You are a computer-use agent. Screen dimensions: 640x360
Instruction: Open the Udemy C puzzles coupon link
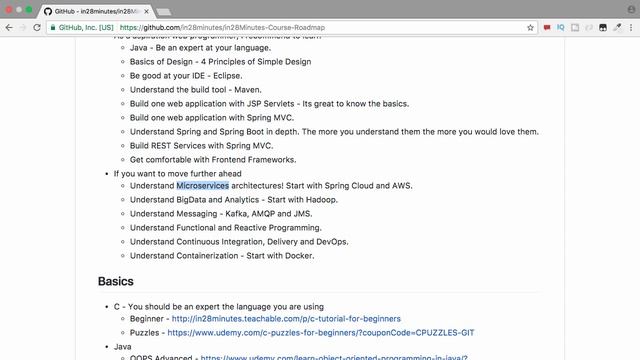pyautogui.click(x=321, y=333)
